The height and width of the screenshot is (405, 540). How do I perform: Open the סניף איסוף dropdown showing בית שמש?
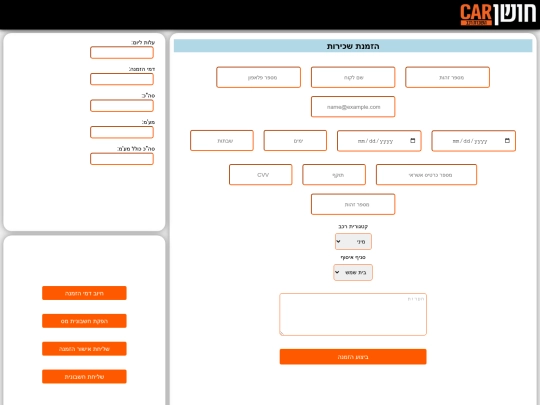[x=353, y=272]
